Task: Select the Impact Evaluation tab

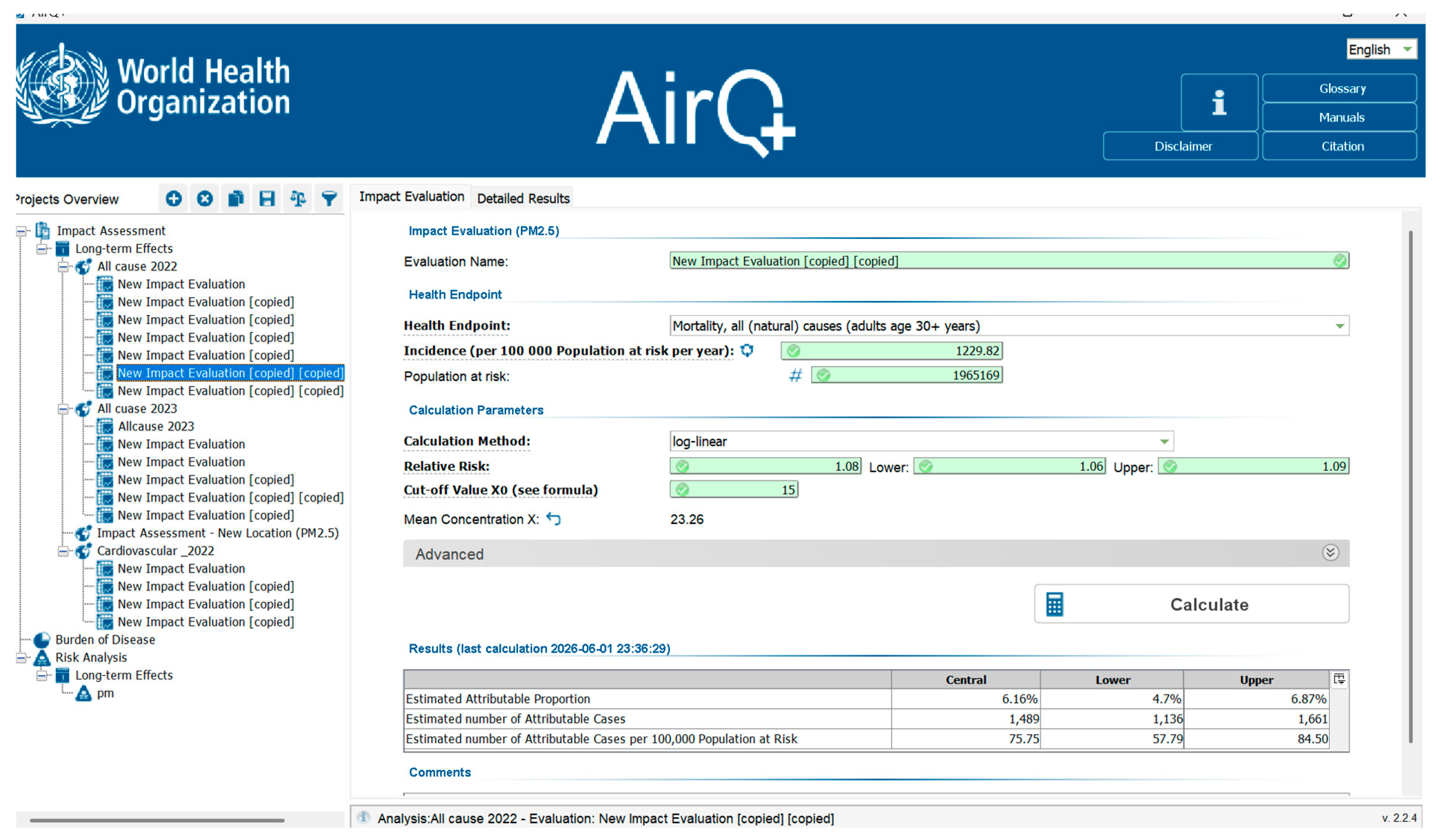Action: pyautogui.click(x=411, y=196)
